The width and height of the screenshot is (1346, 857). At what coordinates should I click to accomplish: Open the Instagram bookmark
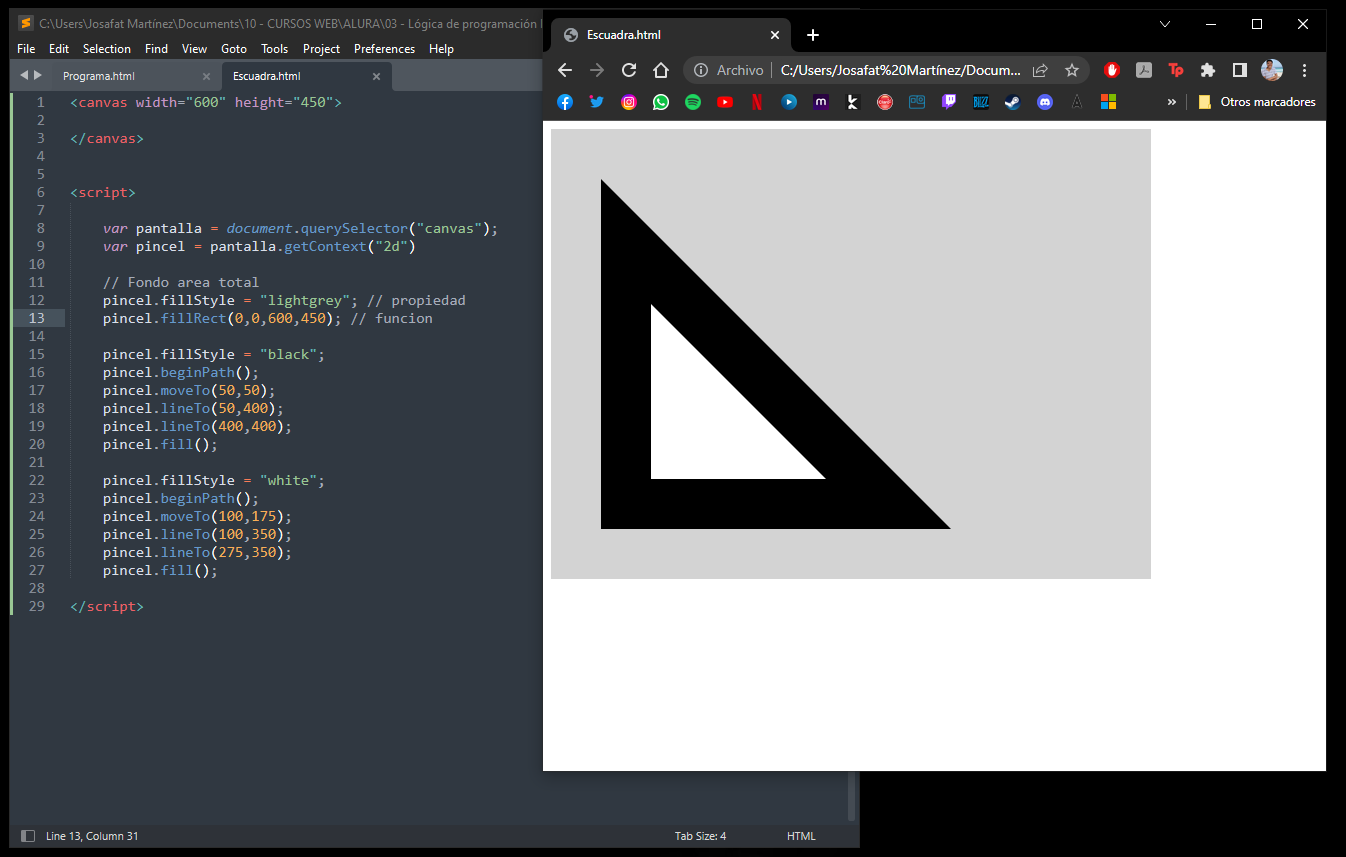coord(629,102)
